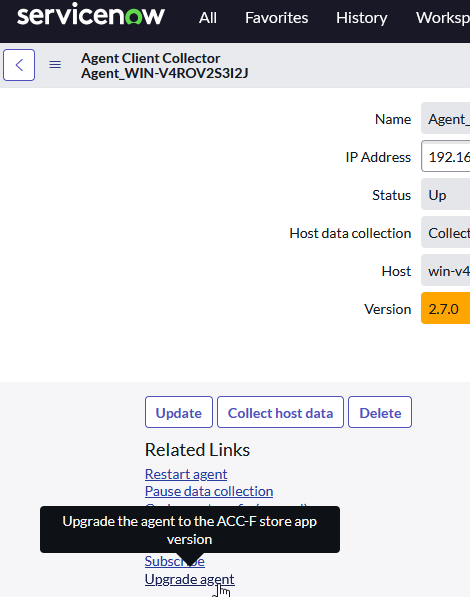Viewport: 470px width, 597px height.
Task: Click the Agent_WIN-V4ROV2S3I2J record title
Action: coord(165,73)
